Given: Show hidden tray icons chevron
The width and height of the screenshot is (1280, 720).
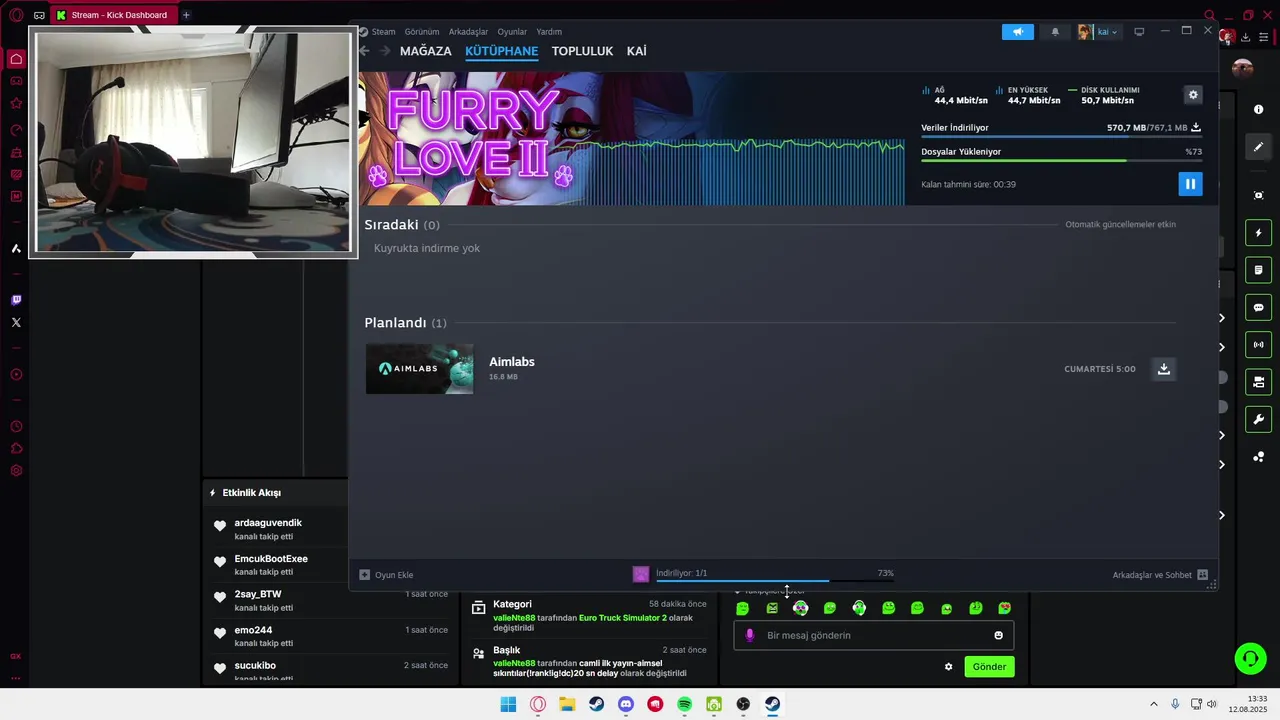Looking at the screenshot, I should tap(1154, 704).
